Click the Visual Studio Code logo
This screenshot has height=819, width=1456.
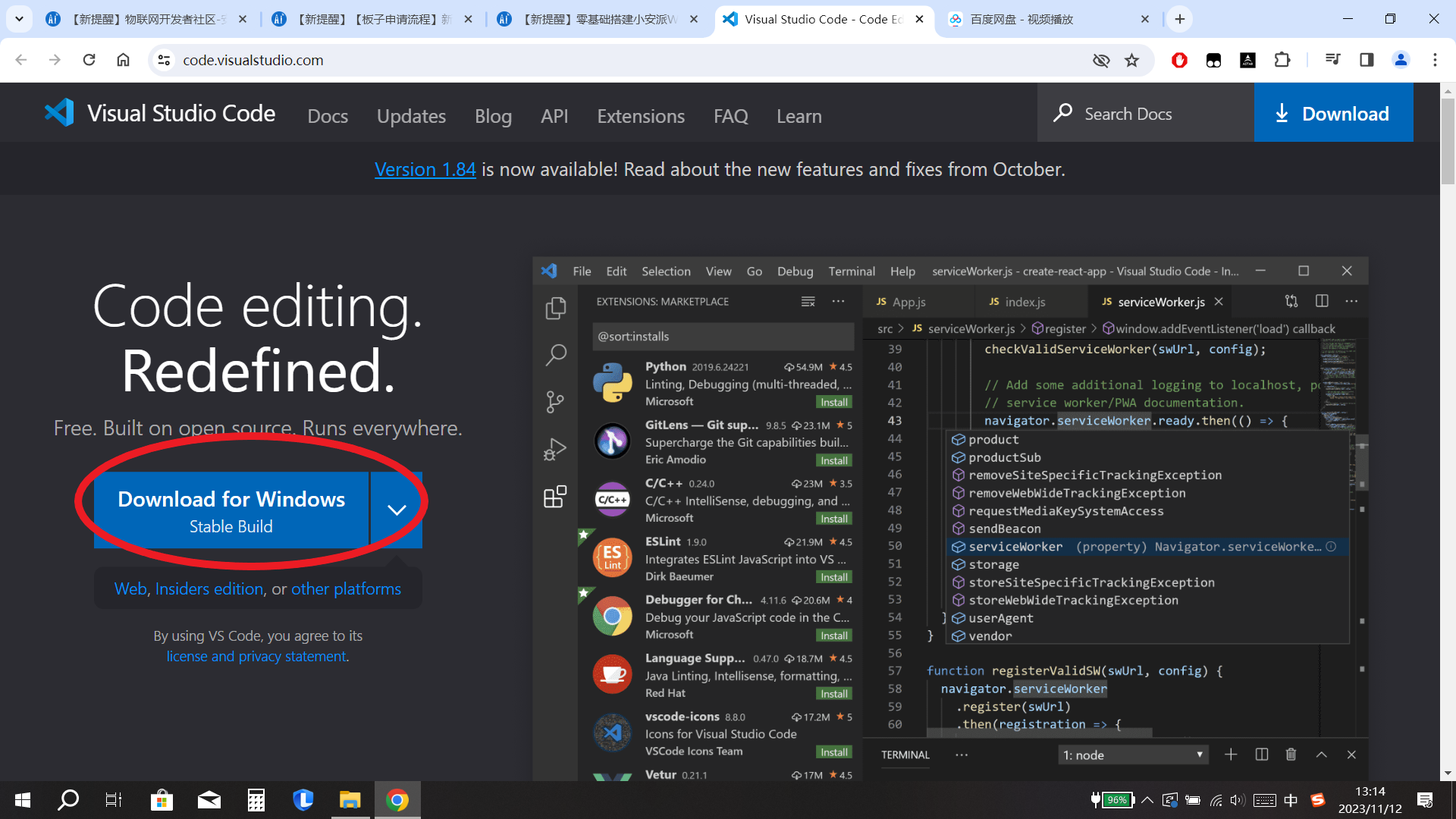[x=160, y=113]
